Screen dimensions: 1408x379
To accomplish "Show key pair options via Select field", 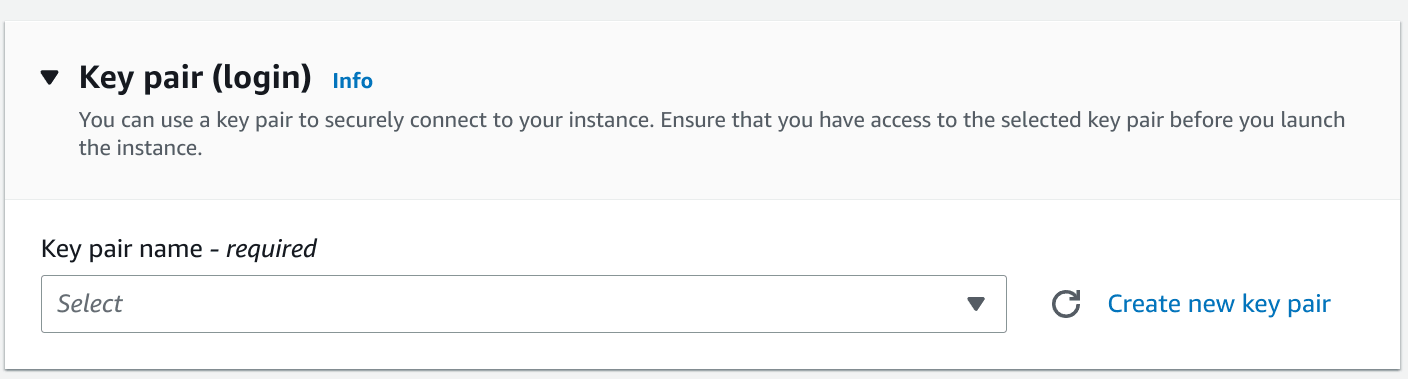I will click(x=523, y=304).
